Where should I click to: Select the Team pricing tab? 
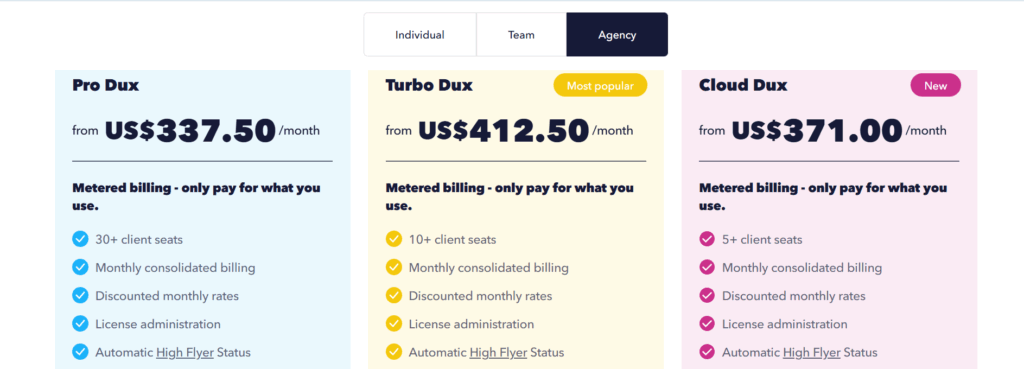pos(521,35)
